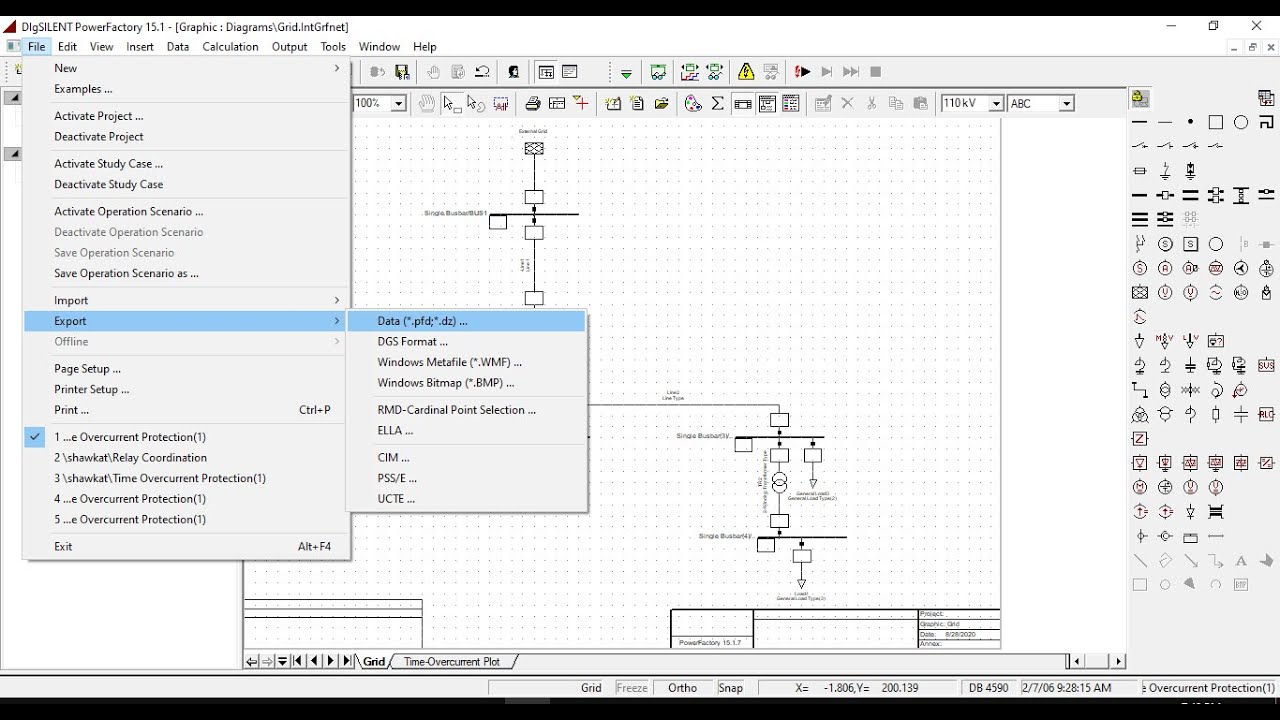
Task: Click the yellow lightning short-circuit calculation icon
Action: (x=746, y=72)
